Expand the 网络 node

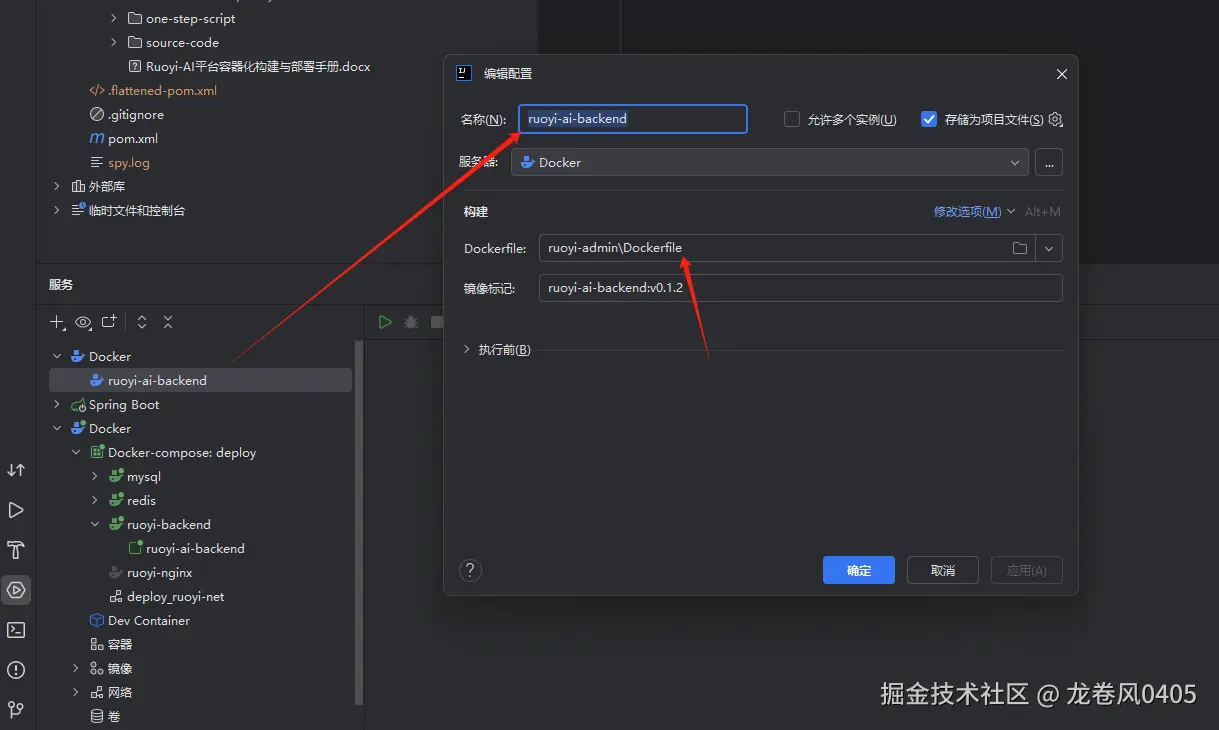pyautogui.click(x=76, y=692)
